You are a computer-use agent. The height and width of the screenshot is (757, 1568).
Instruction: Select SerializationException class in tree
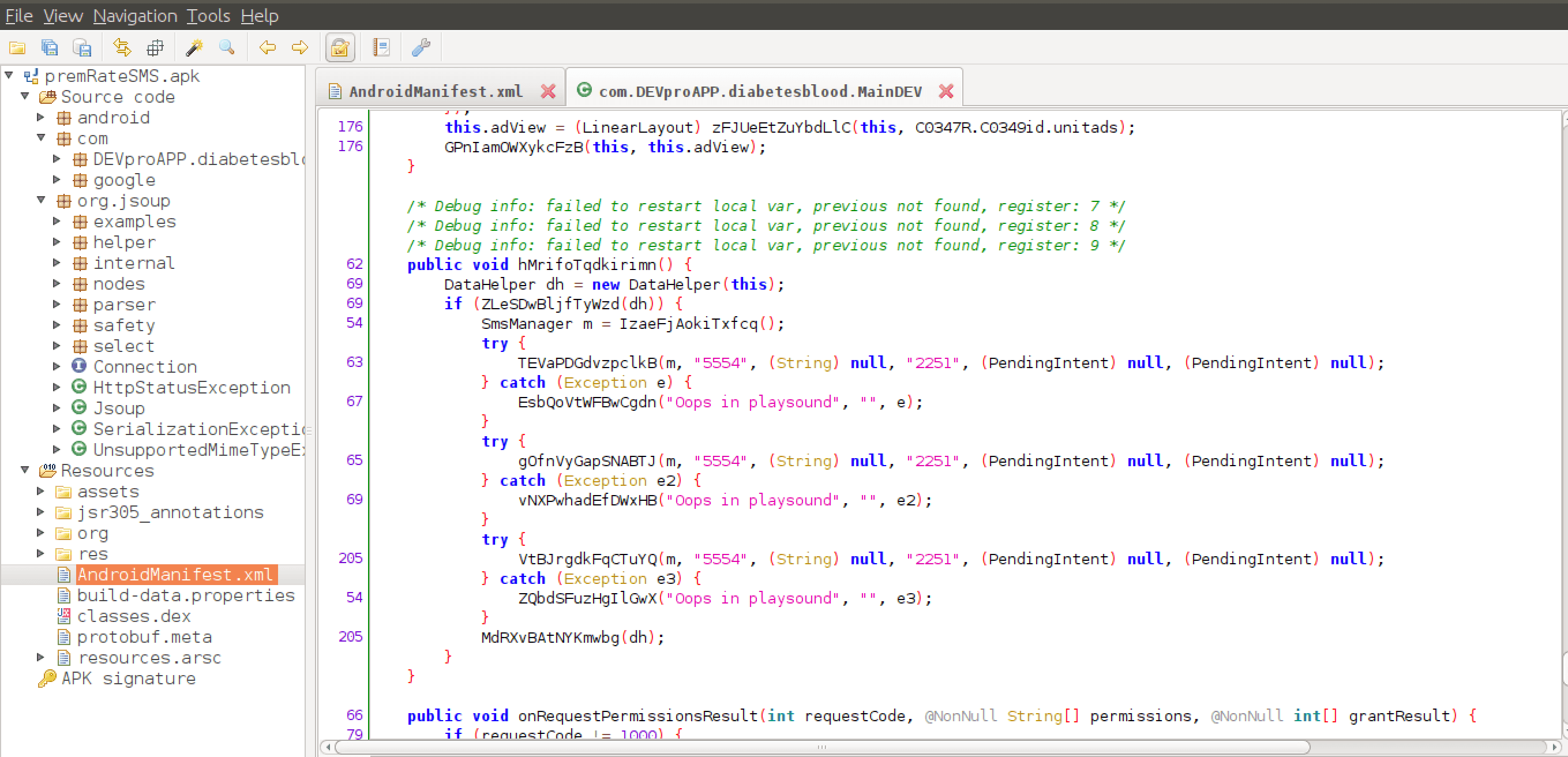[x=199, y=429]
